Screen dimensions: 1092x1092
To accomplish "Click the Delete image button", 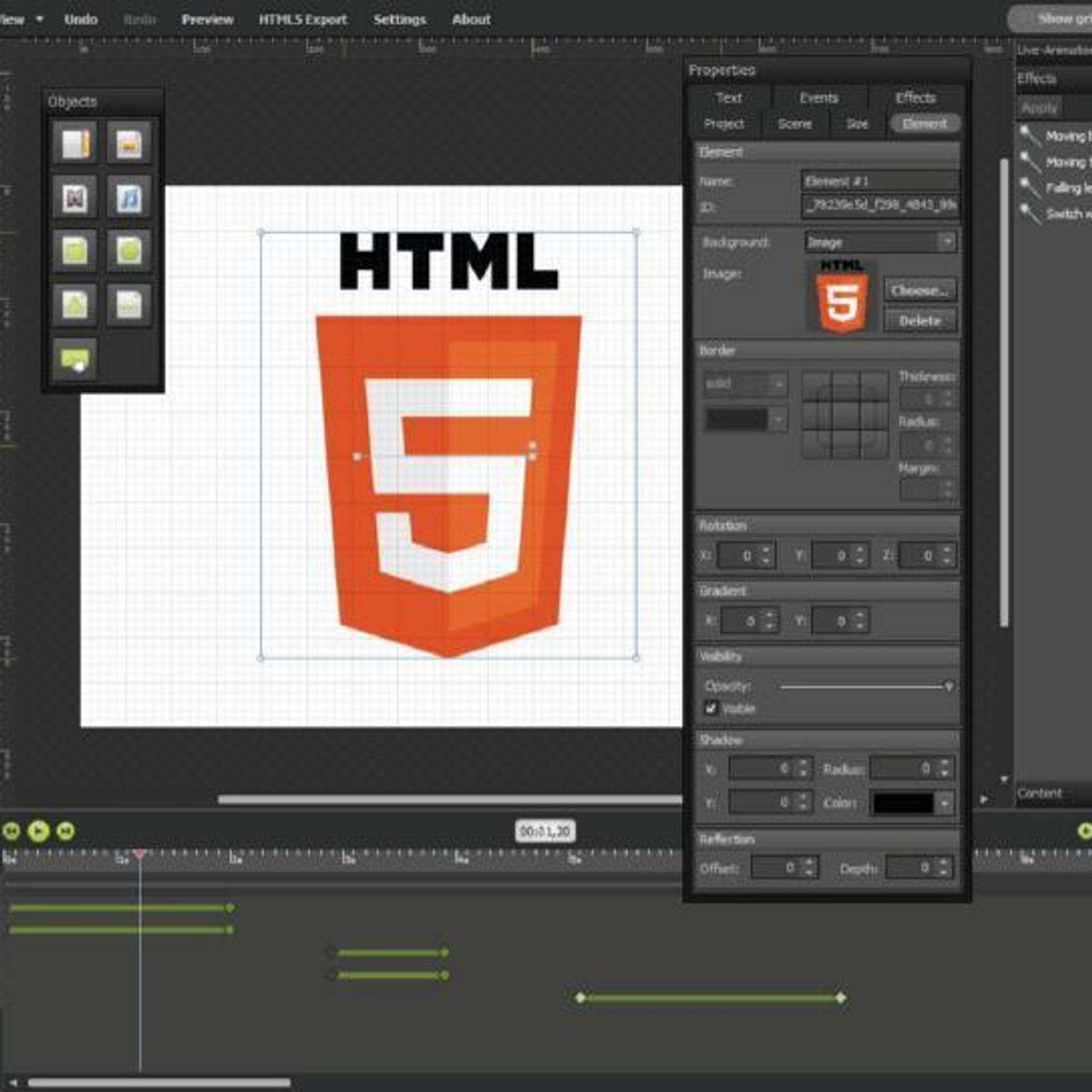I will click(919, 320).
